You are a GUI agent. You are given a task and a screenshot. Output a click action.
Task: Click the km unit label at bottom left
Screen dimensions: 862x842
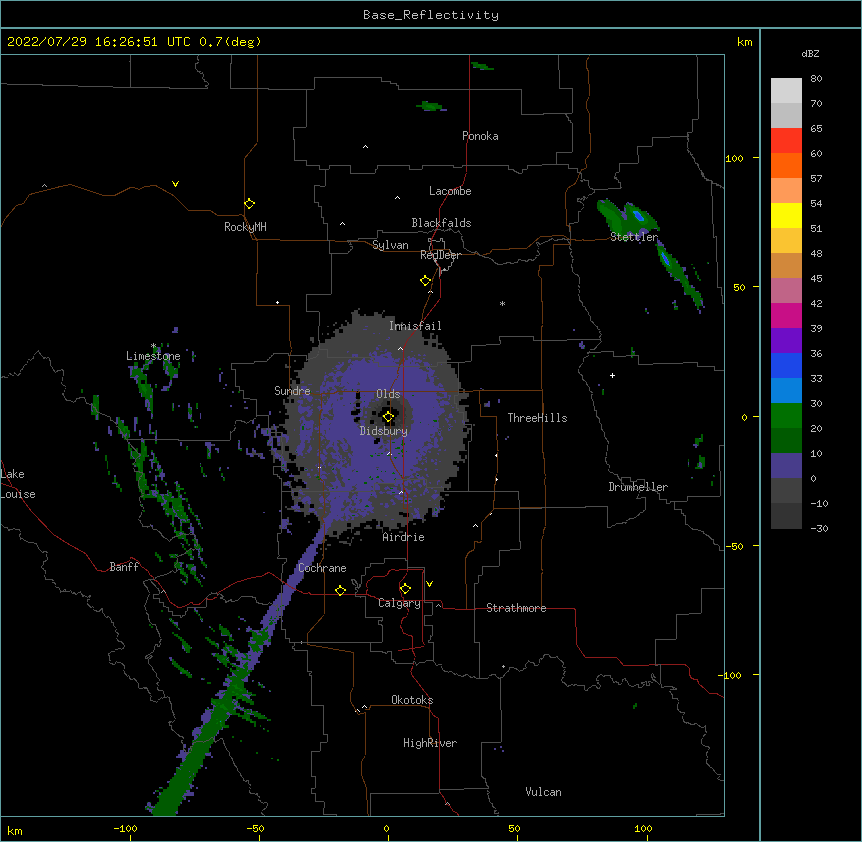[x=15, y=831]
